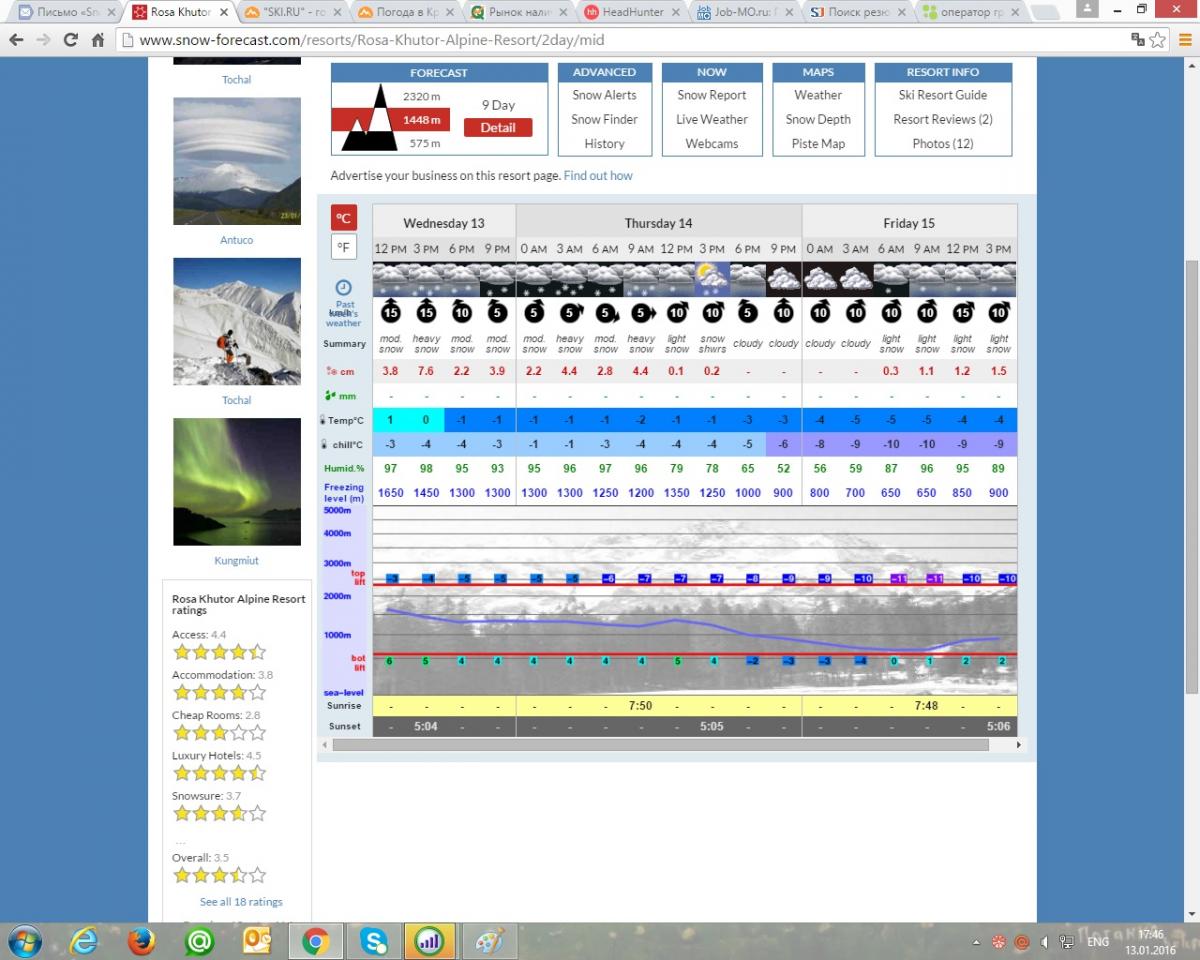This screenshot has width=1200, height=960.
Task: Click Friday 12 PM wind 15 arrow
Action: [963, 311]
